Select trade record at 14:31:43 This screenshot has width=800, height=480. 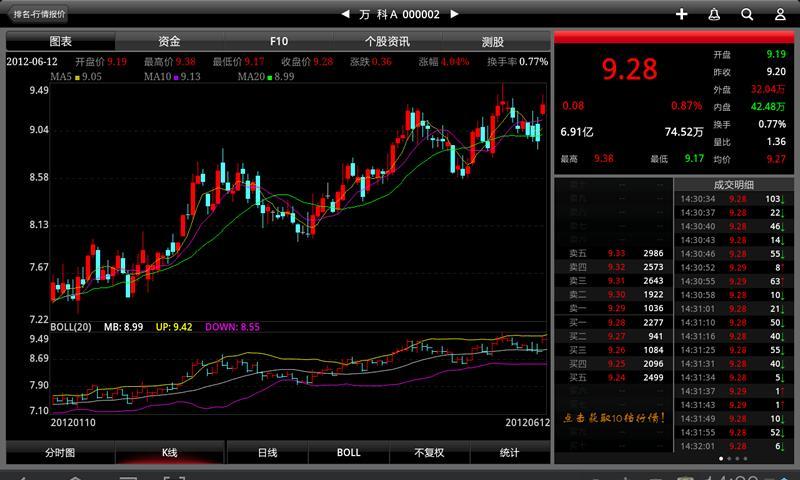pyautogui.click(x=733, y=405)
